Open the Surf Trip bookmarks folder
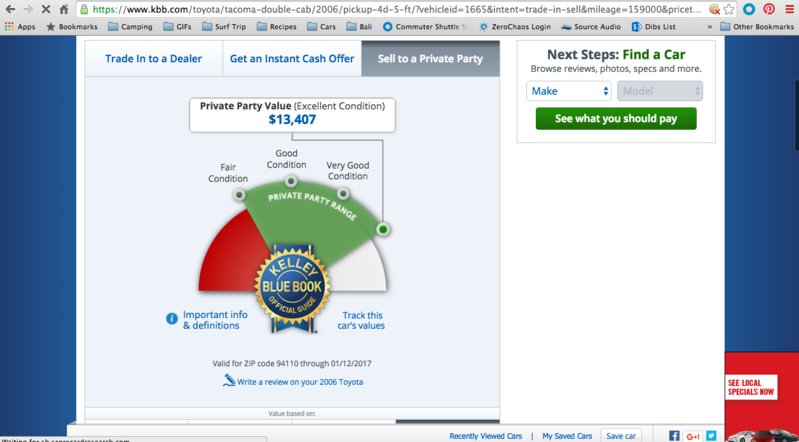This screenshot has width=799, height=442. [224, 27]
